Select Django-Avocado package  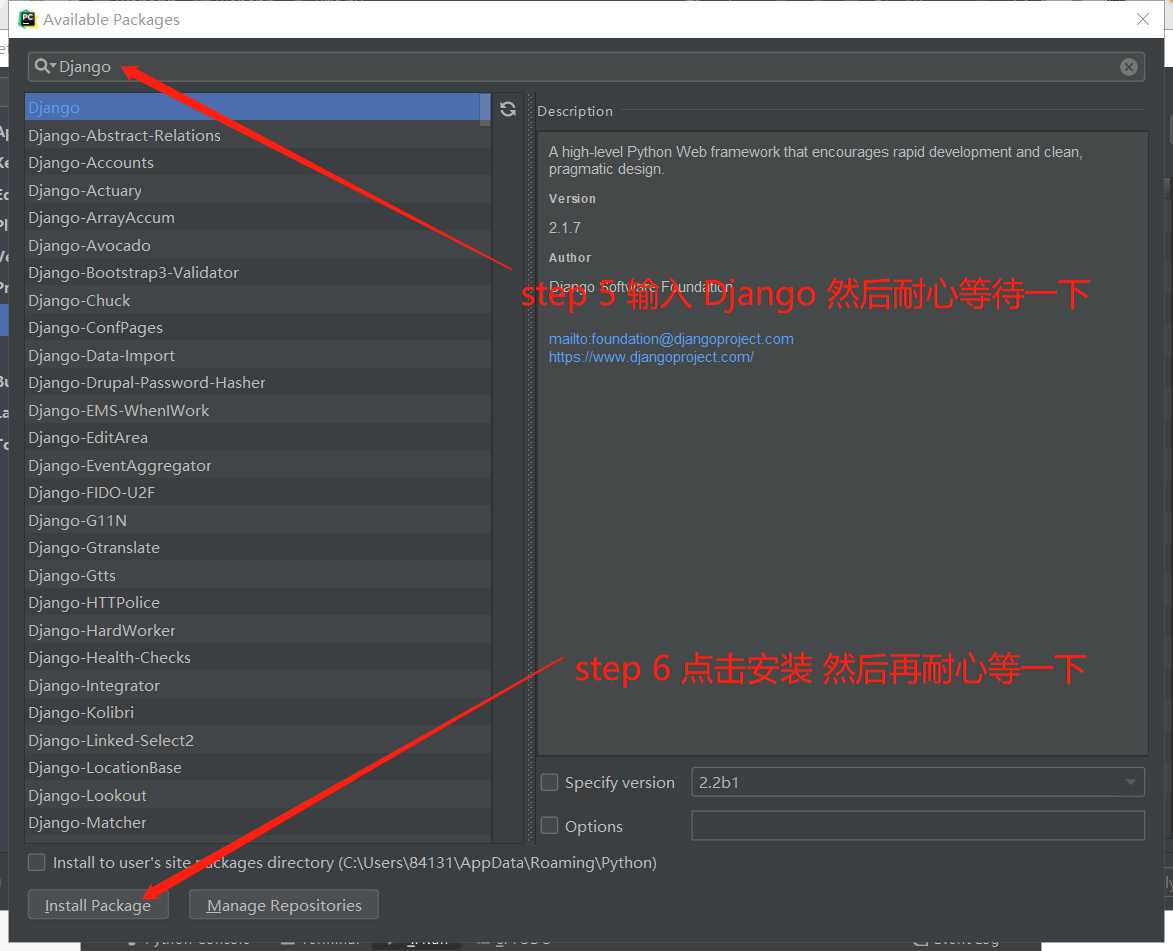point(257,245)
